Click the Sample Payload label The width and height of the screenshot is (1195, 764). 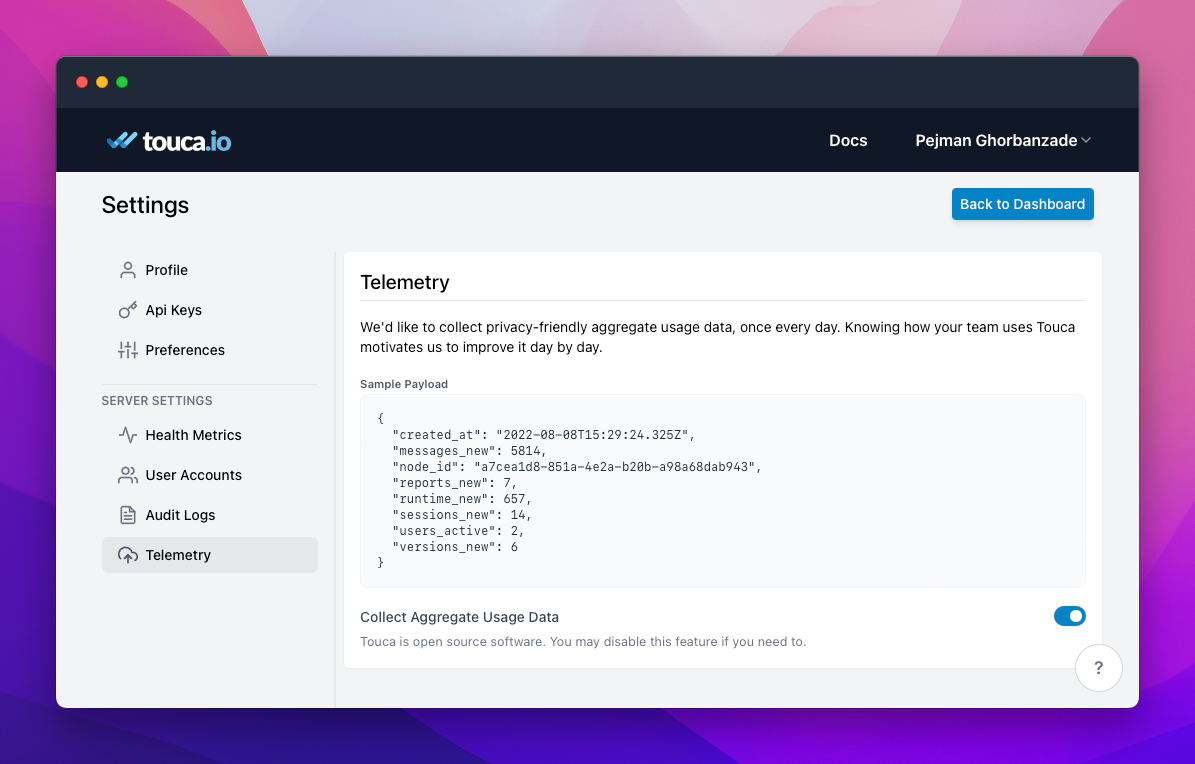(x=404, y=384)
